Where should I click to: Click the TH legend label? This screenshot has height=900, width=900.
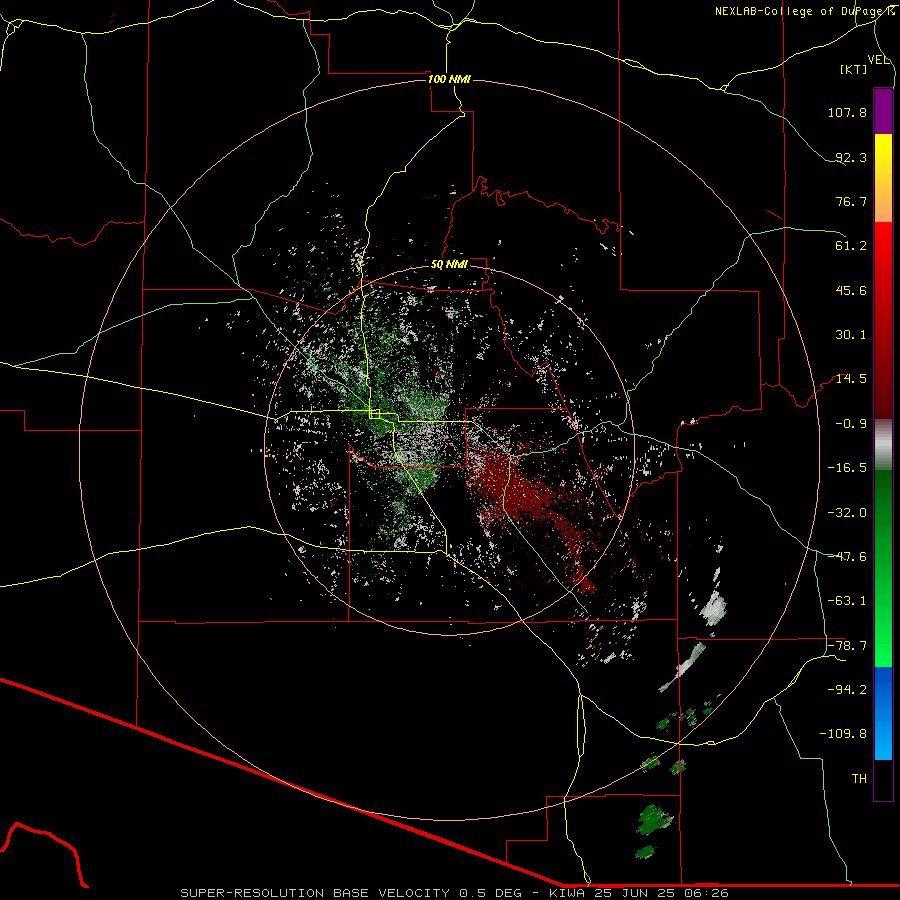click(x=859, y=779)
